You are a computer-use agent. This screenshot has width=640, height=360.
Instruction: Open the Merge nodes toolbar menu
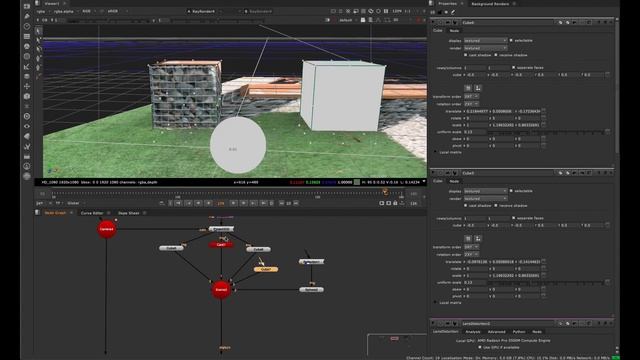click(x=27, y=76)
